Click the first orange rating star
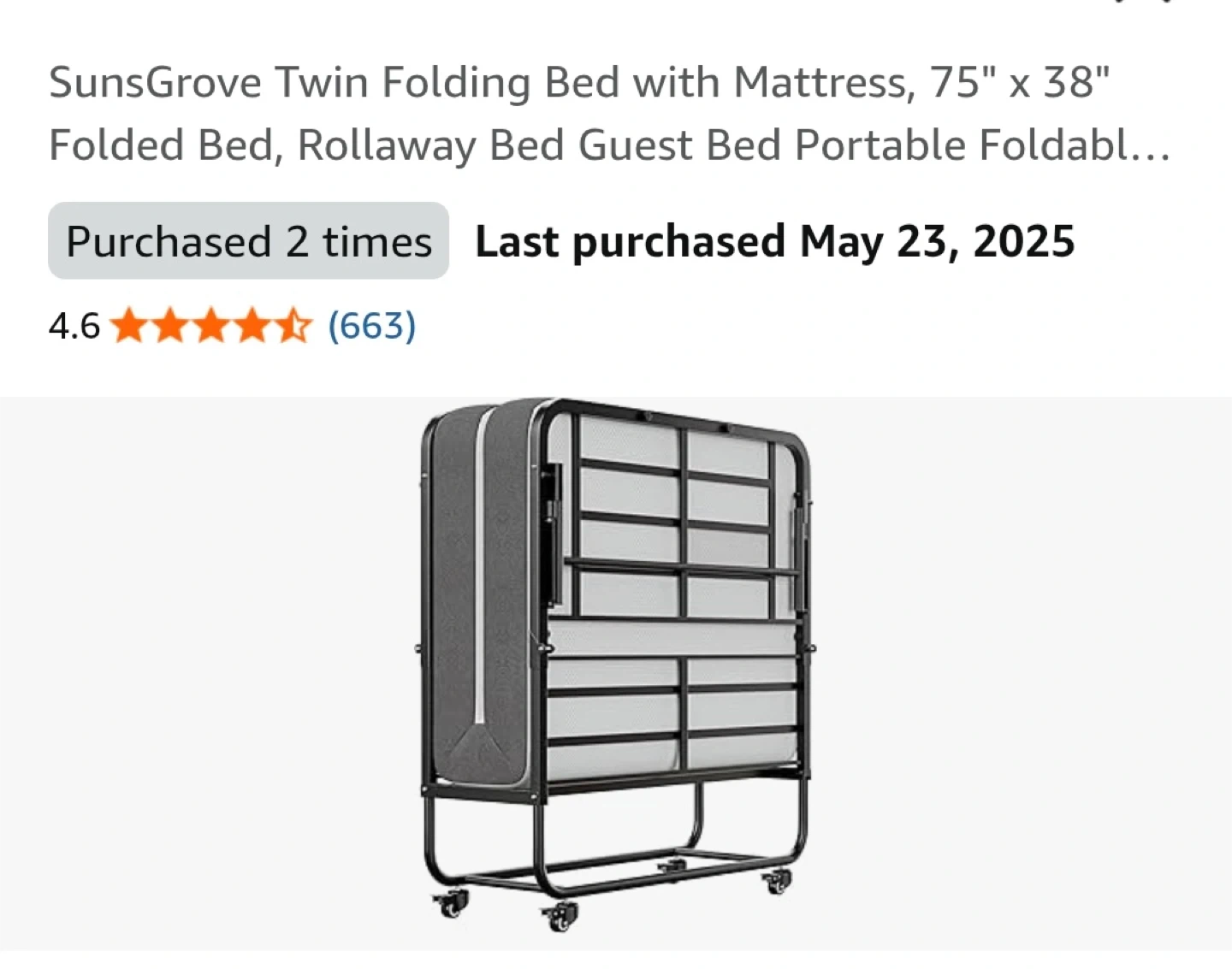 (128, 327)
